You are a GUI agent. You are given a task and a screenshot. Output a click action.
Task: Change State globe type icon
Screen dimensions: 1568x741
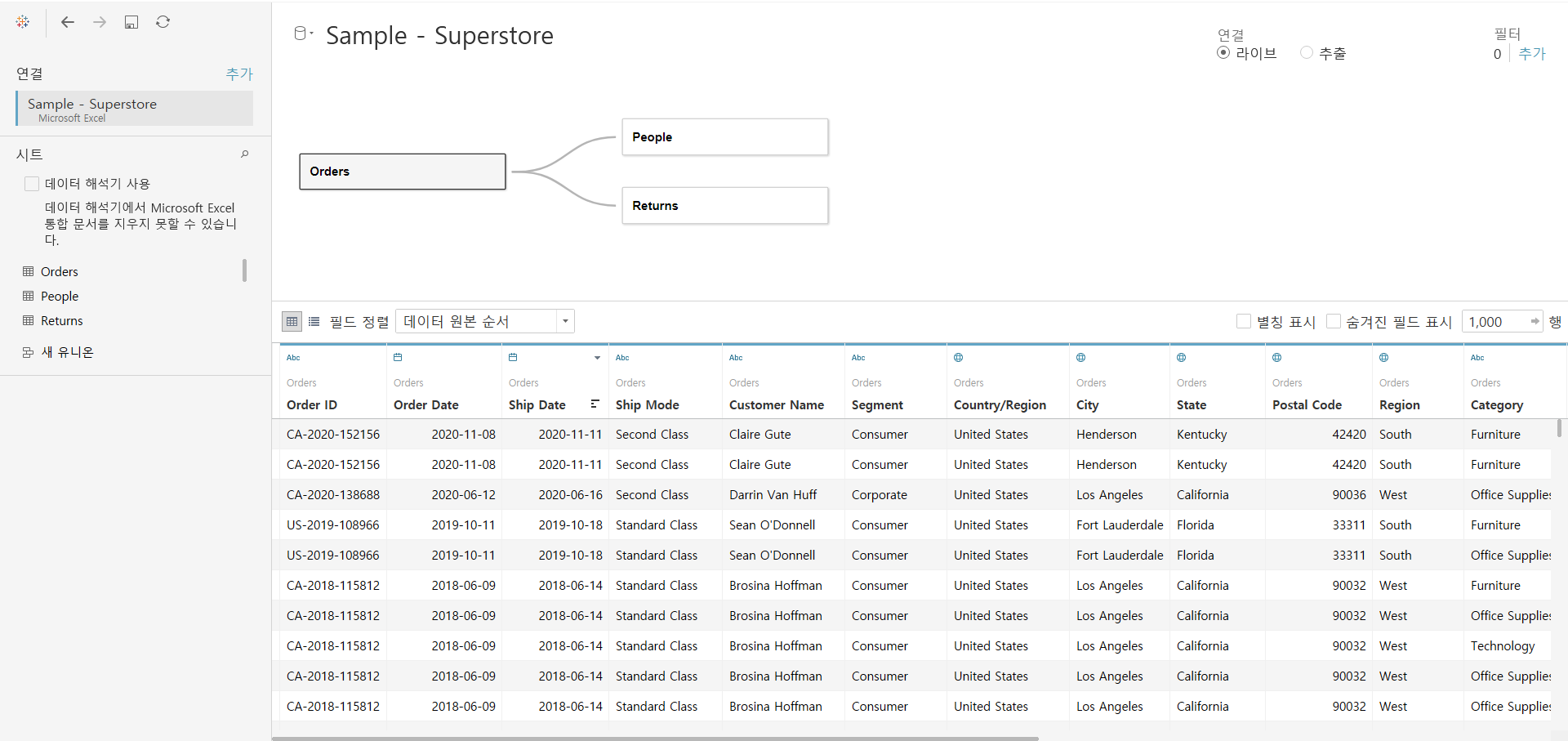pyautogui.click(x=1182, y=357)
